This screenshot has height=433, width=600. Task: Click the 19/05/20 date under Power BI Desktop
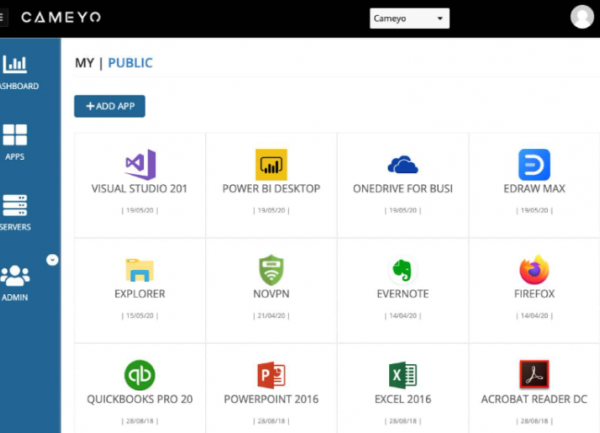pos(271,210)
